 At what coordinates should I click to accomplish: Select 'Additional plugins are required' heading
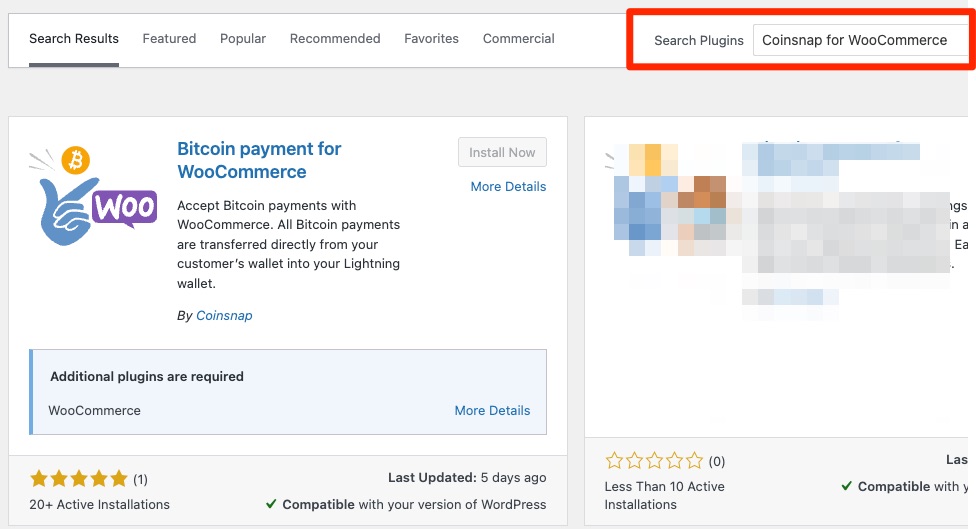click(x=147, y=377)
